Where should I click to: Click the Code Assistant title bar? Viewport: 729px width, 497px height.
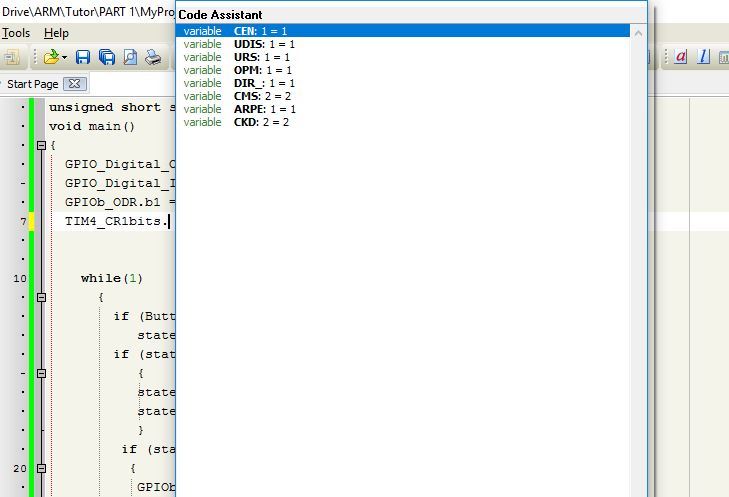coord(412,14)
